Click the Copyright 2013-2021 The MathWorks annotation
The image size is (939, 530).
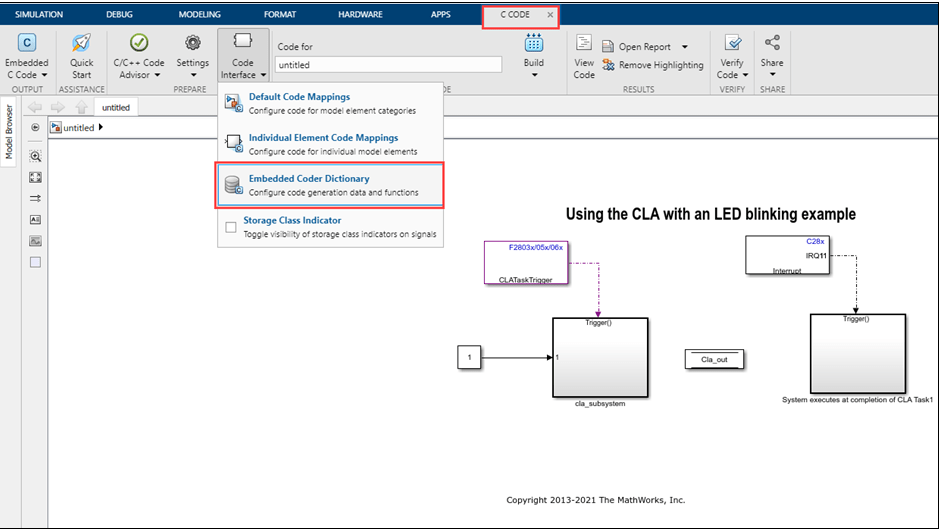coord(595,500)
